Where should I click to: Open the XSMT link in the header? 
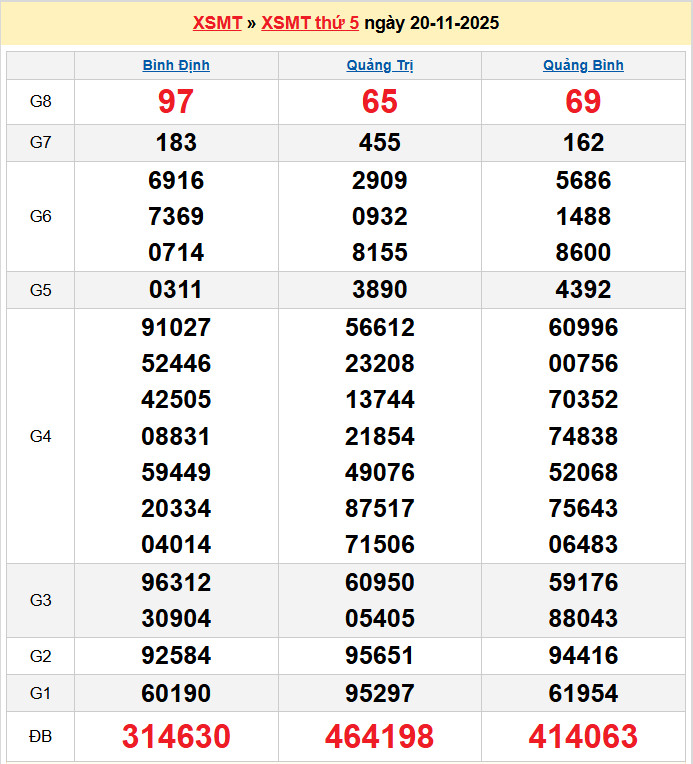pyautogui.click(x=216, y=23)
